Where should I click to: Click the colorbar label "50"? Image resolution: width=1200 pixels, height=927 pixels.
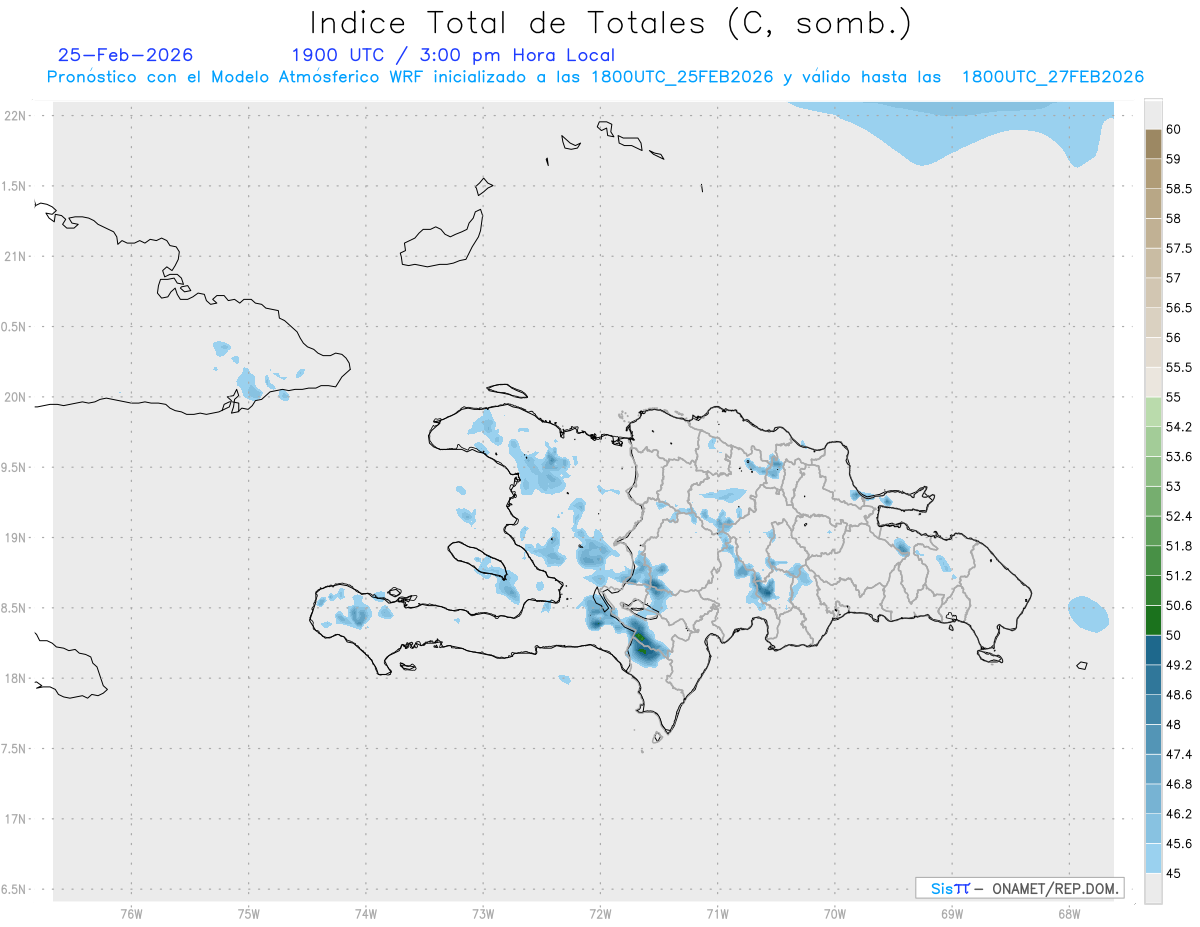coord(1173,636)
